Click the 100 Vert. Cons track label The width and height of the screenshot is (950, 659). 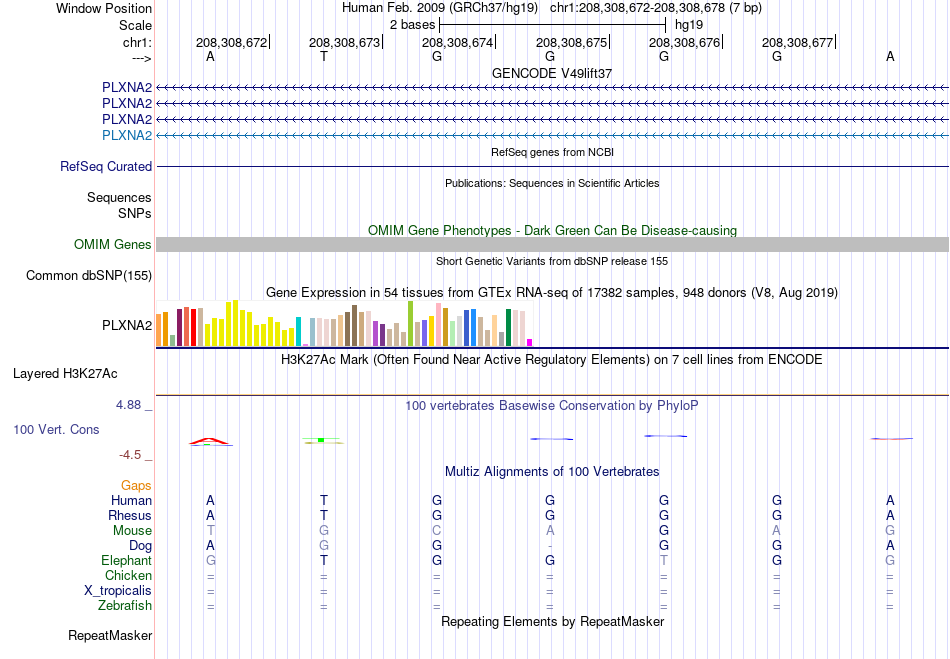(x=56, y=429)
